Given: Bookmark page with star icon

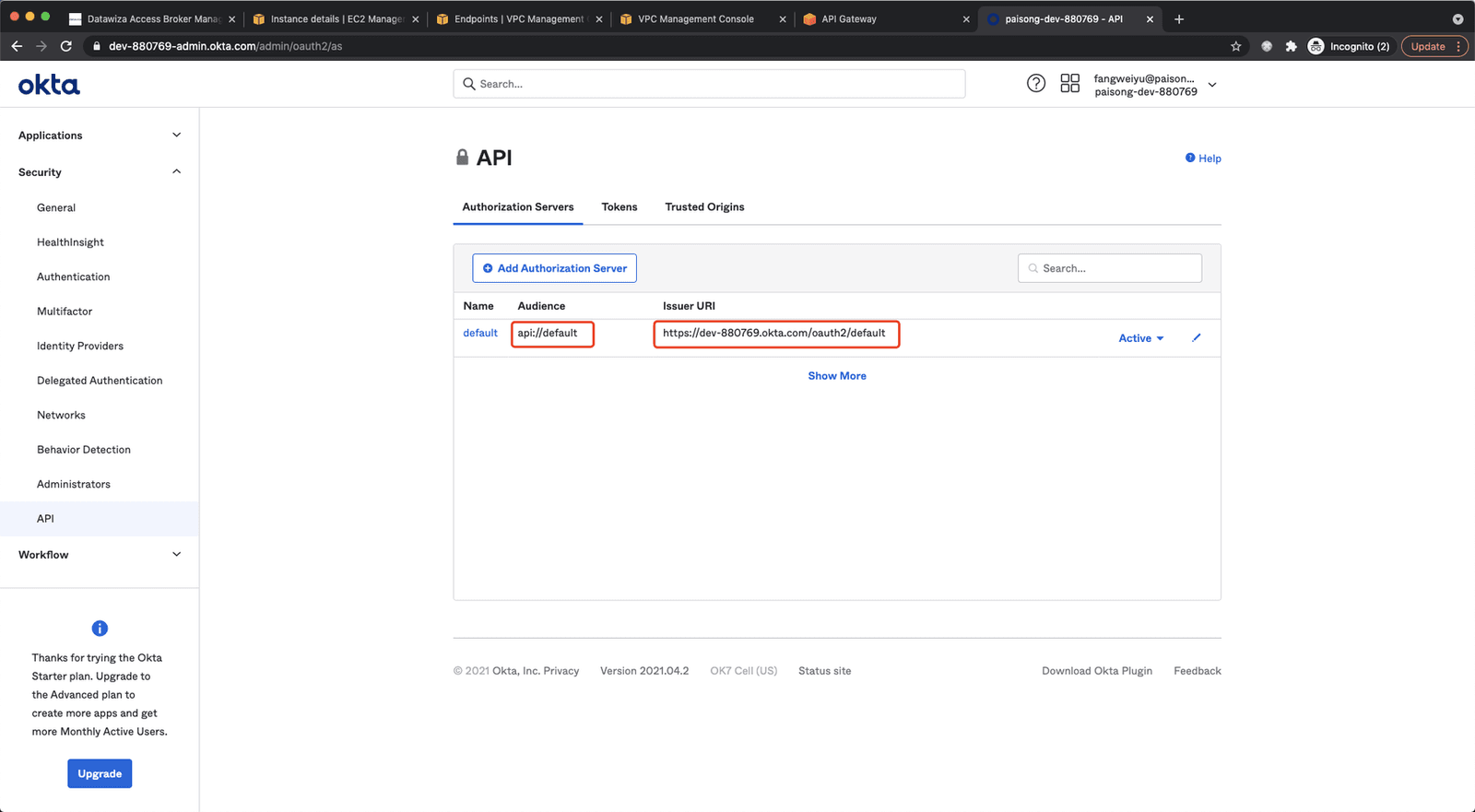Looking at the screenshot, I should [x=1235, y=46].
